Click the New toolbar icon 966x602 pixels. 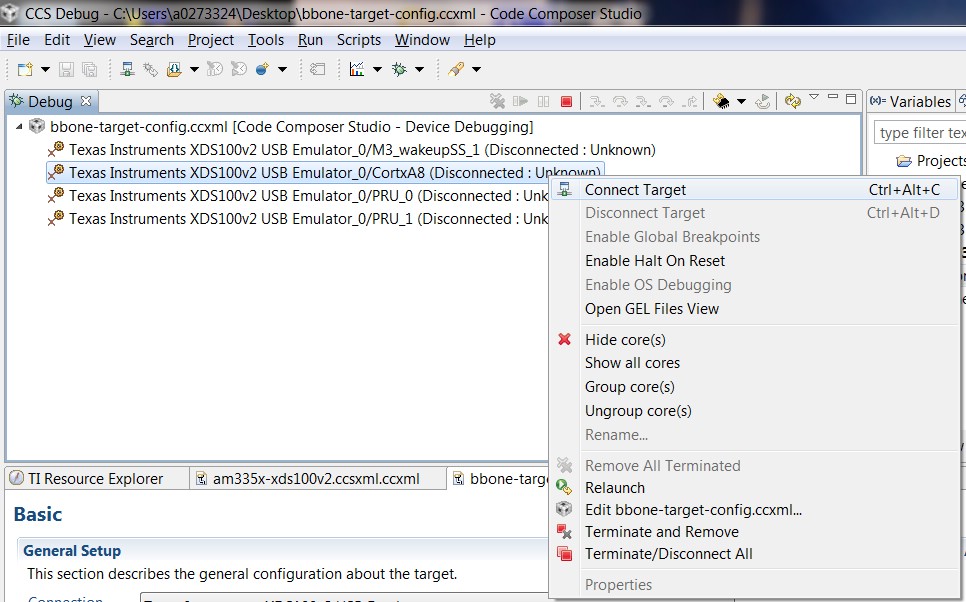tap(25, 69)
